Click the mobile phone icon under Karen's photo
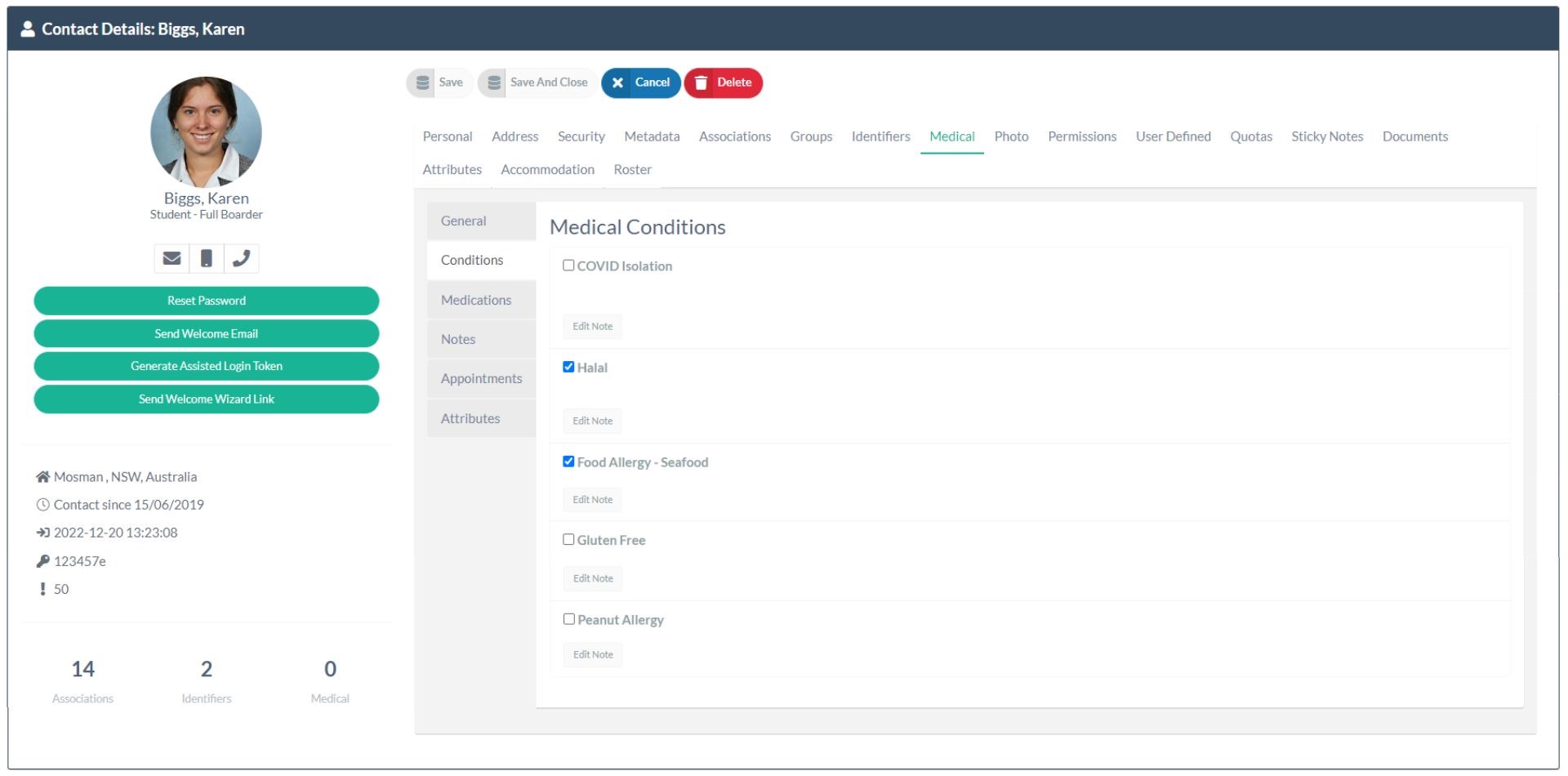This screenshot has width=1568, height=776. [207, 258]
